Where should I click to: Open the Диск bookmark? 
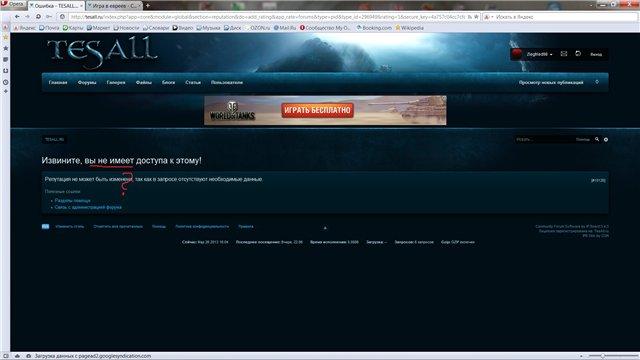coord(233,28)
